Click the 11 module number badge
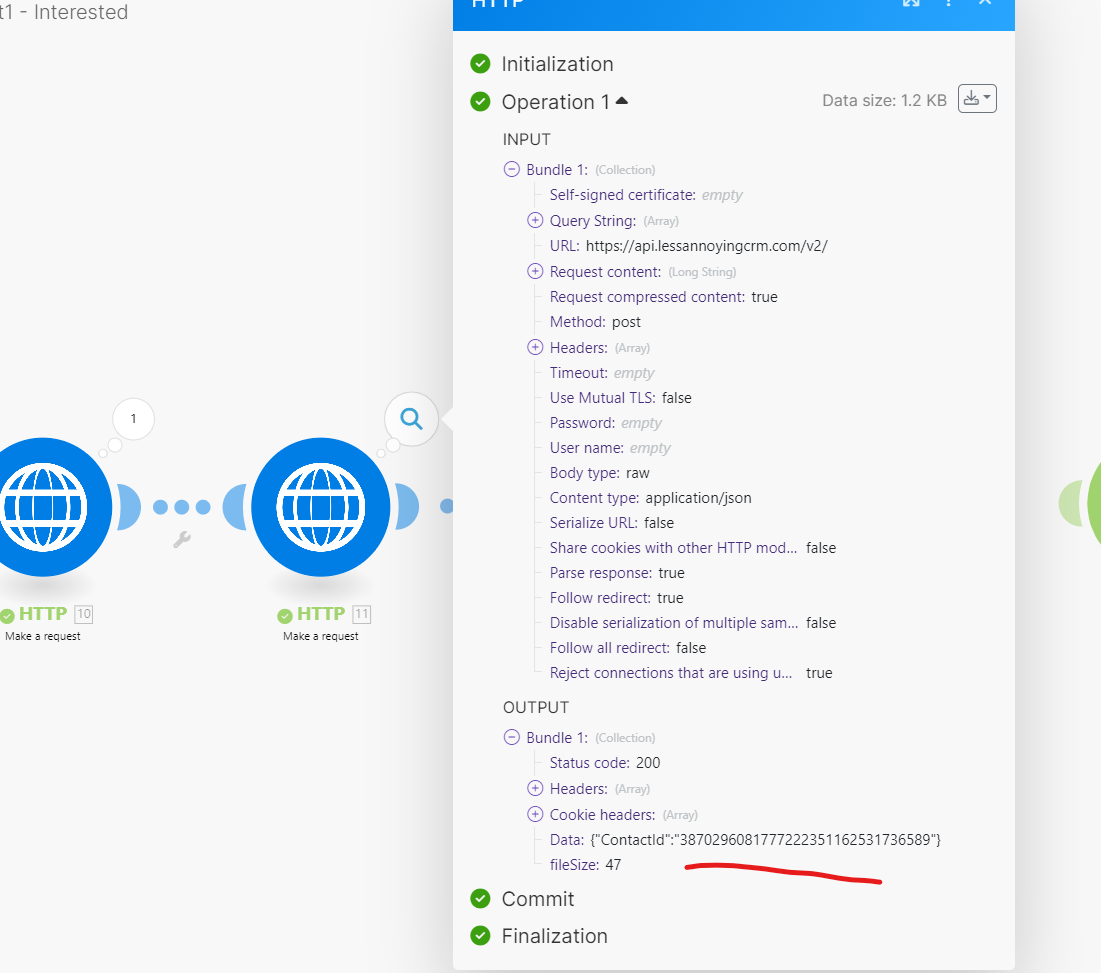The height and width of the screenshot is (973, 1101). pyautogui.click(x=362, y=614)
